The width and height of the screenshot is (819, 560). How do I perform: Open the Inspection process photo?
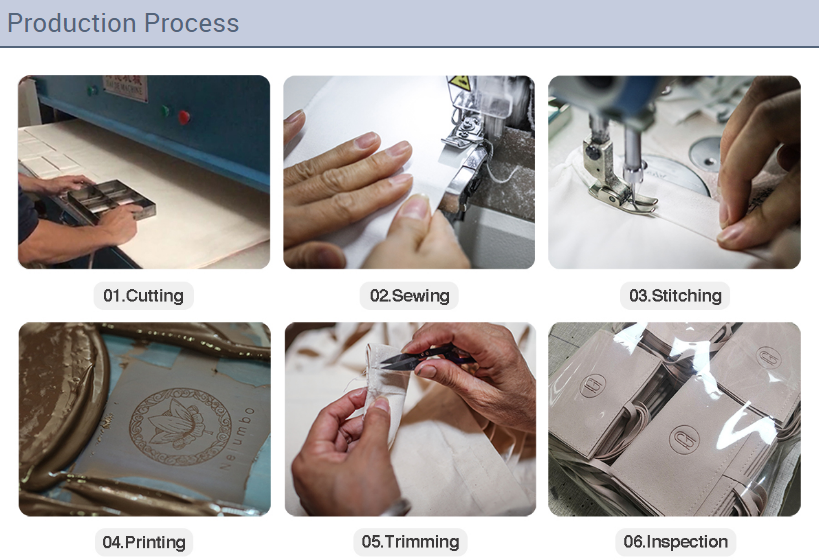point(674,419)
